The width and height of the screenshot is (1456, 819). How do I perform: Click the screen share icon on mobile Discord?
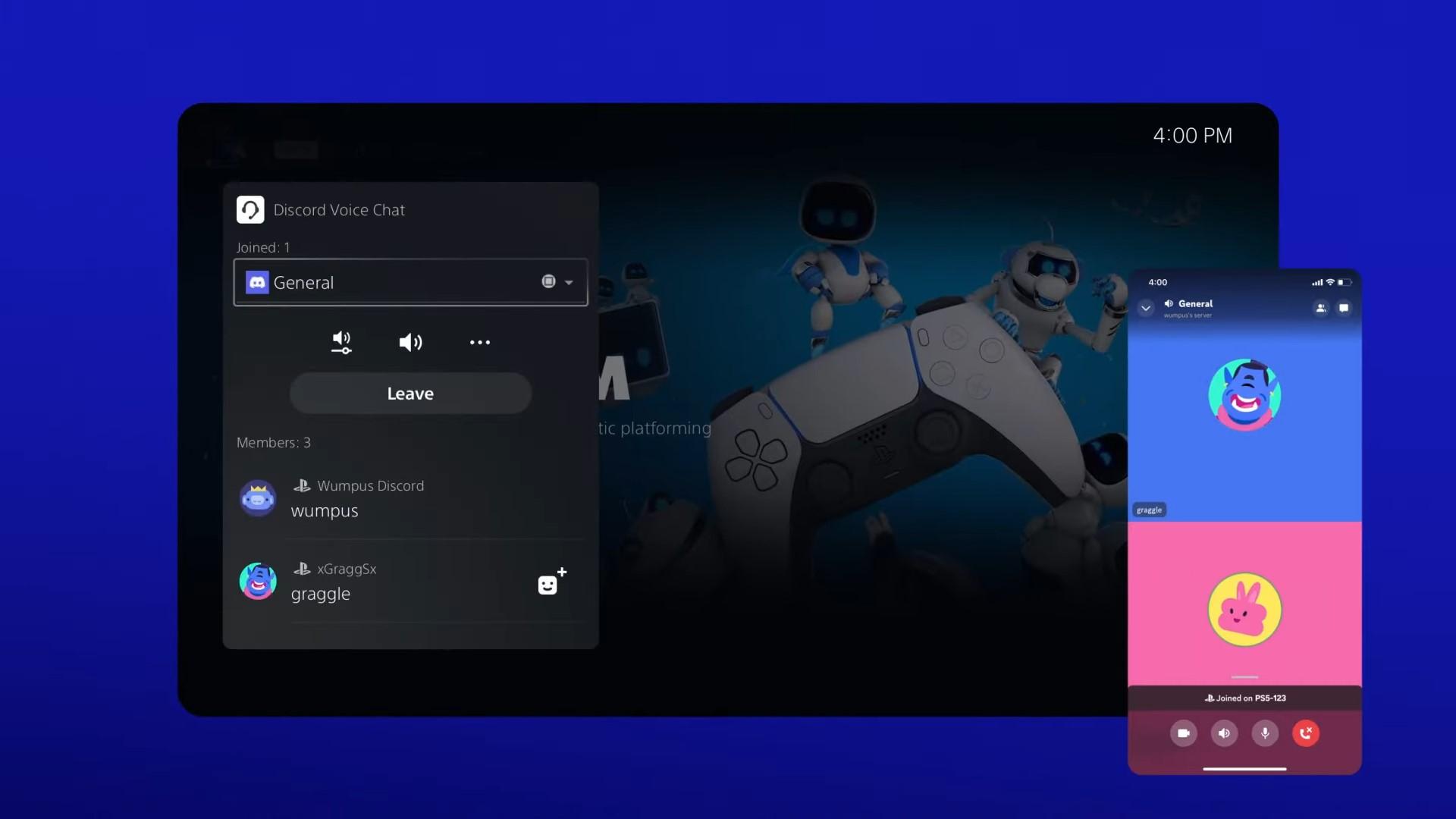click(1183, 733)
